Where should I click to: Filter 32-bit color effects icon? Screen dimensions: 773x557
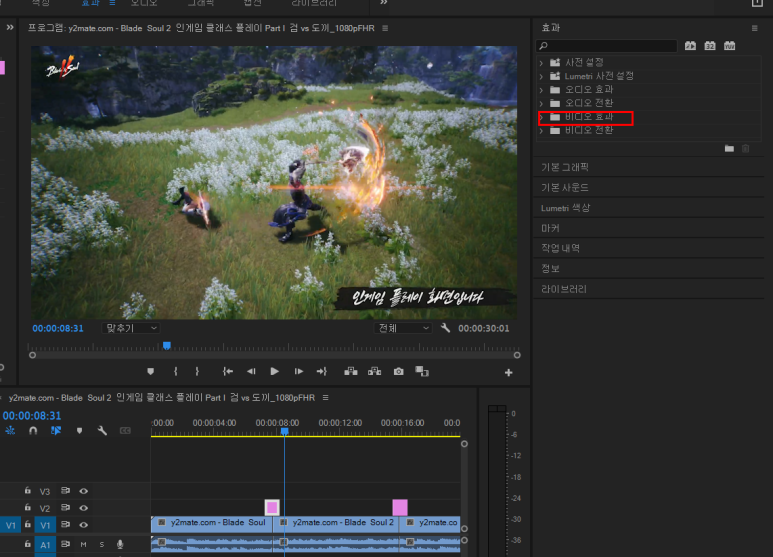click(710, 46)
